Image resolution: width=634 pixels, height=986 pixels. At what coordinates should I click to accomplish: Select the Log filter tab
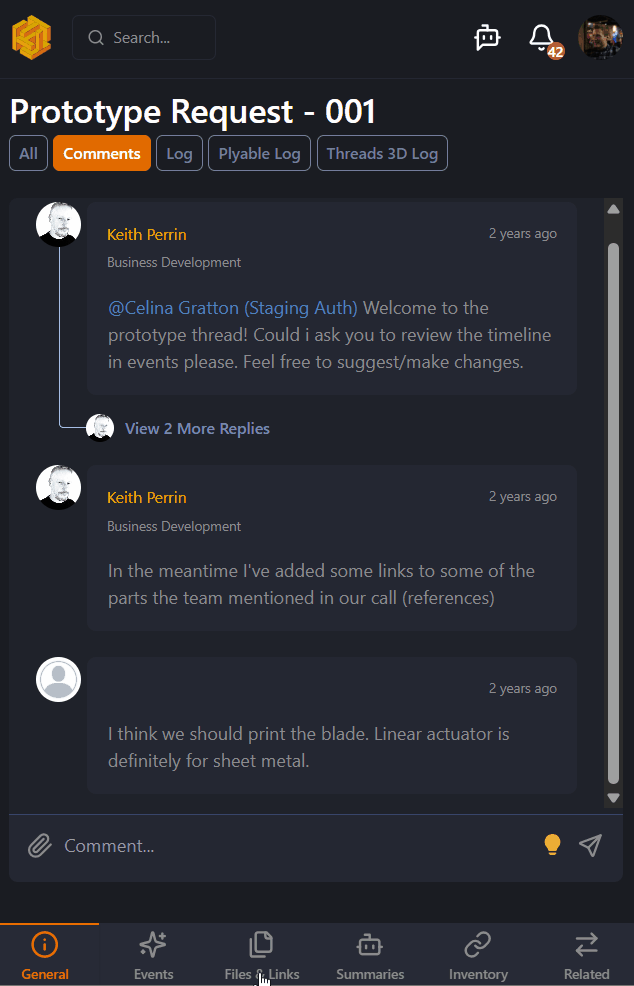tap(179, 154)
